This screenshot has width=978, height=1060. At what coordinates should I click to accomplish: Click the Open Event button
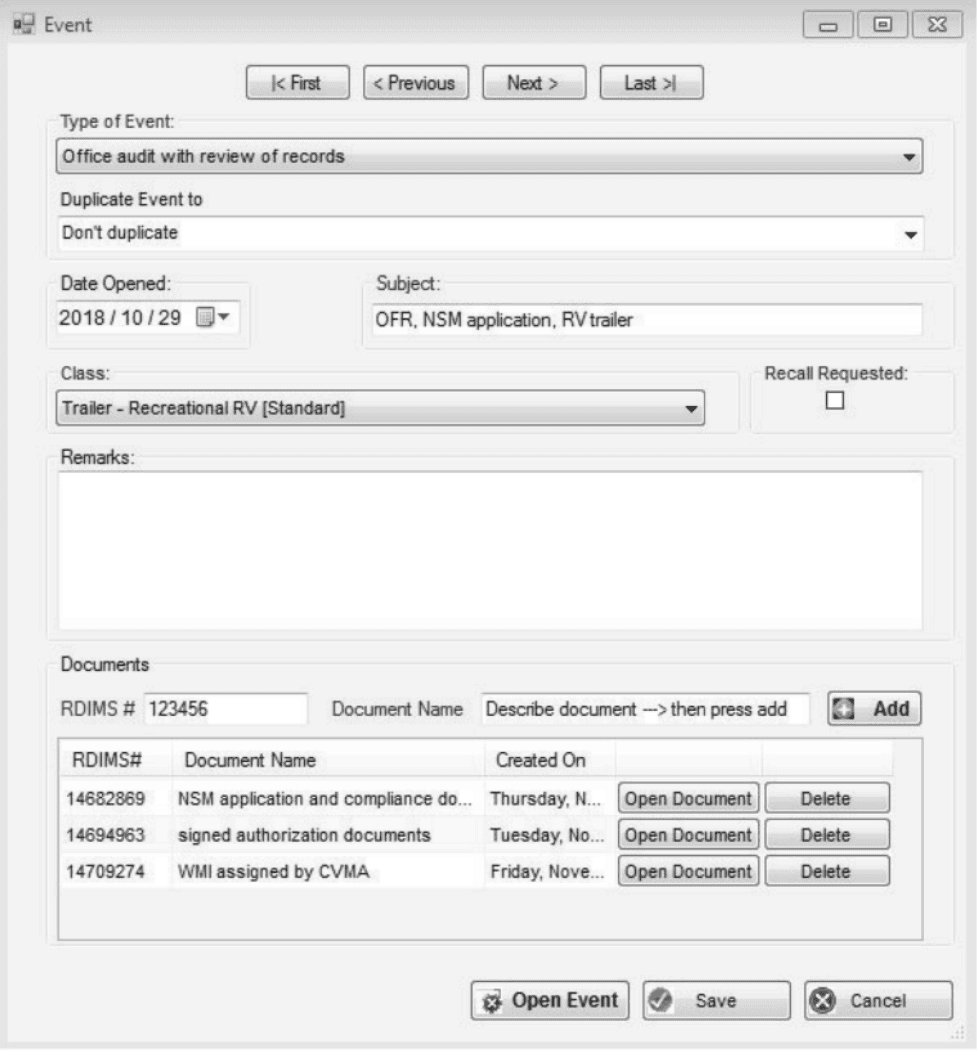pos(551,1000)
